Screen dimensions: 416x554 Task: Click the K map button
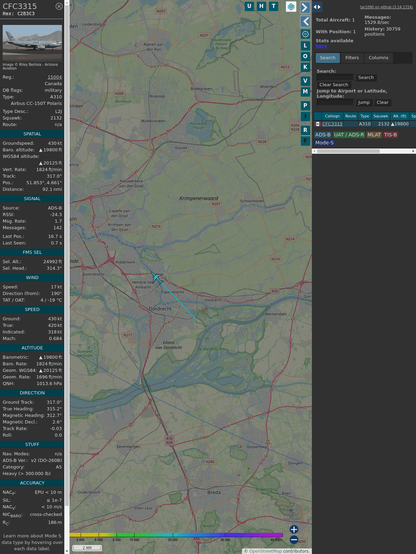tap(305, 67)
